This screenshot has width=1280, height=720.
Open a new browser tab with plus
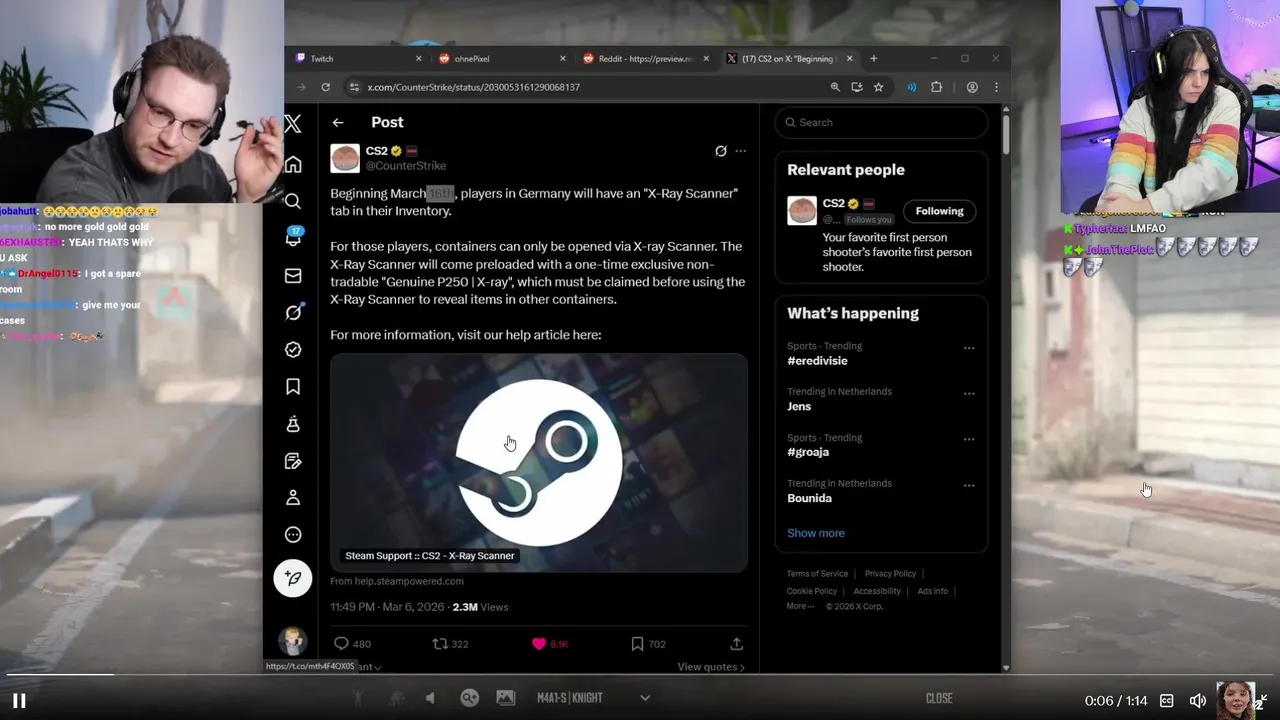click(873, 58)
